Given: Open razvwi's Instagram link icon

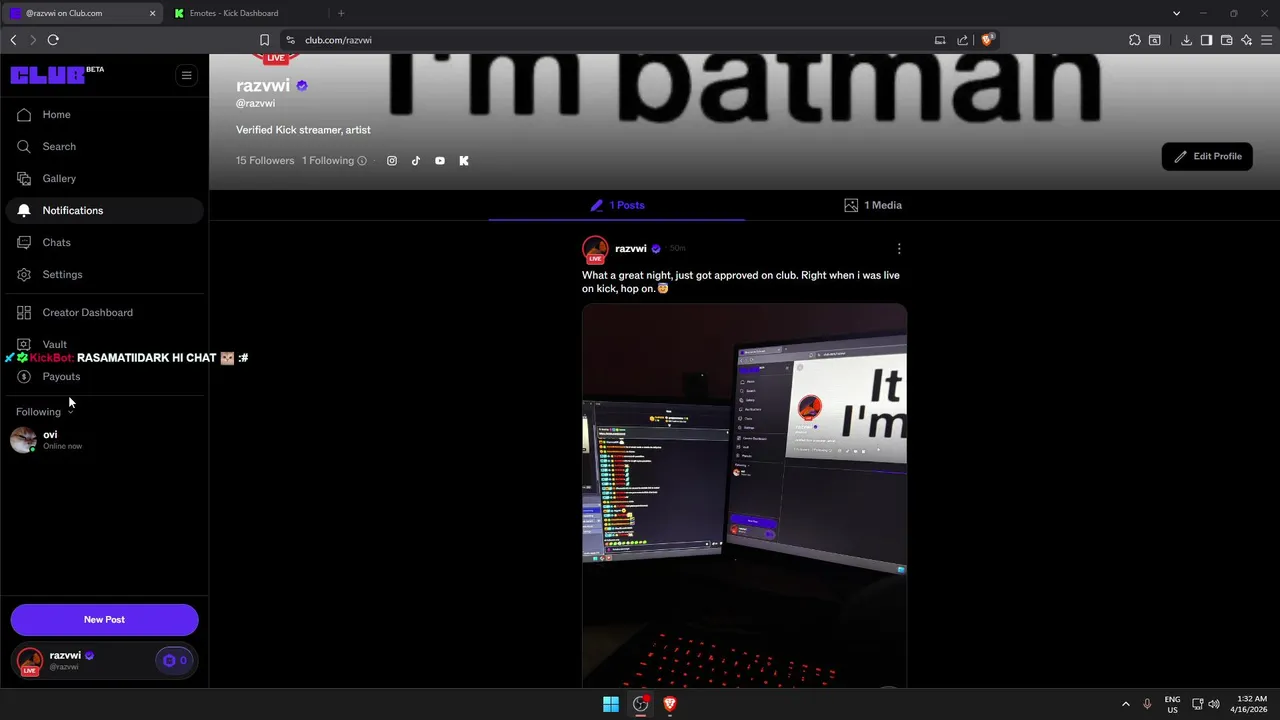Looking at the screenshot, I should pos(392,161).
